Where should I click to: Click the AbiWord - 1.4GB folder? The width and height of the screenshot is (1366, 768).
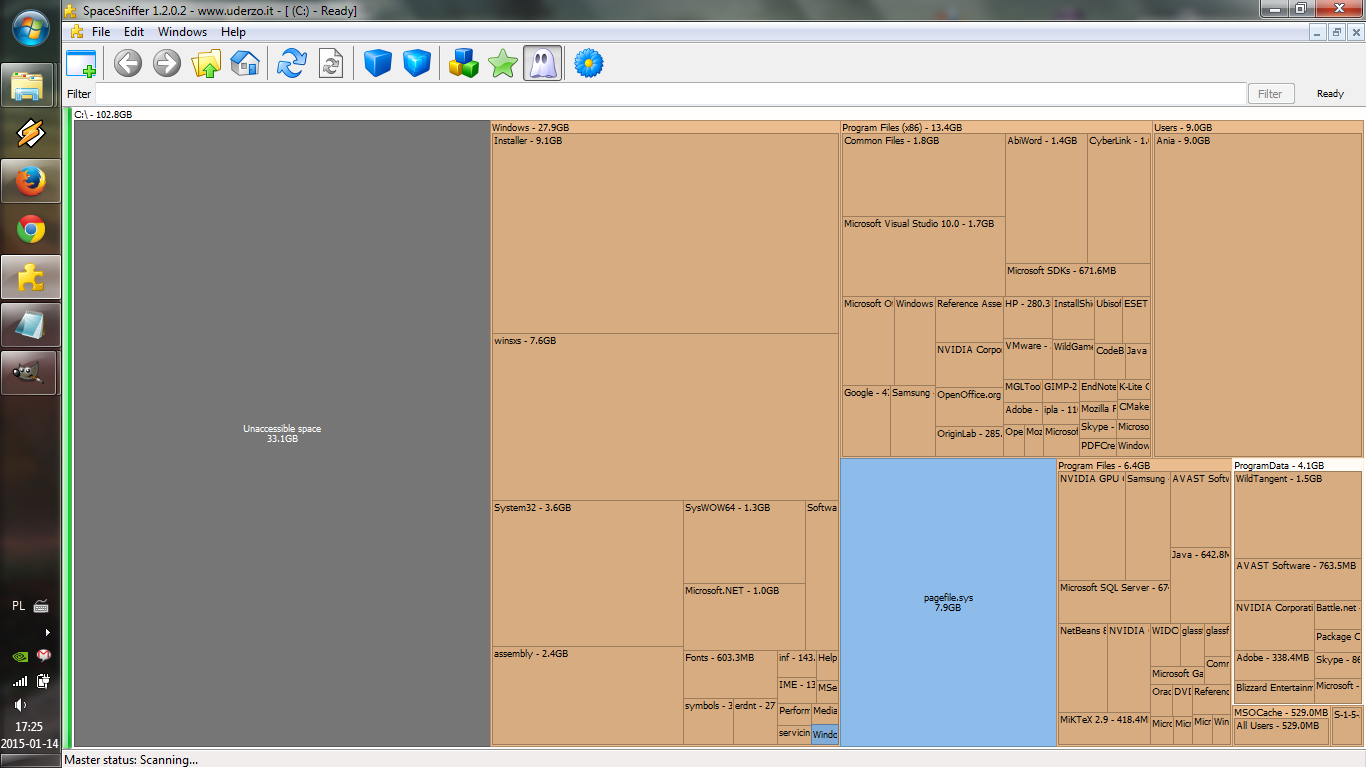(1046, 198)
